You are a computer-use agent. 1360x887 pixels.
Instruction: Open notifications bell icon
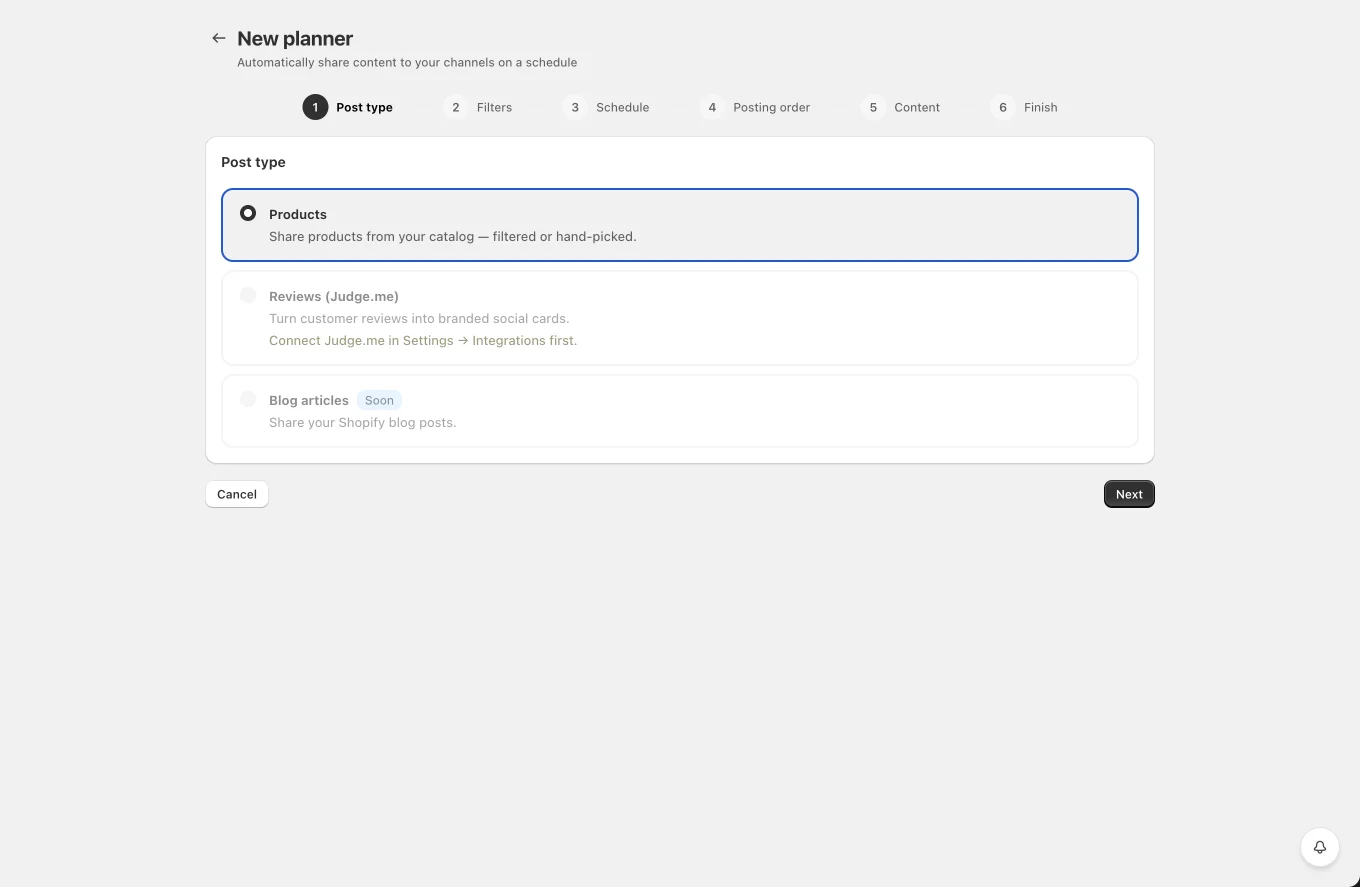(x=1320, y=847)
